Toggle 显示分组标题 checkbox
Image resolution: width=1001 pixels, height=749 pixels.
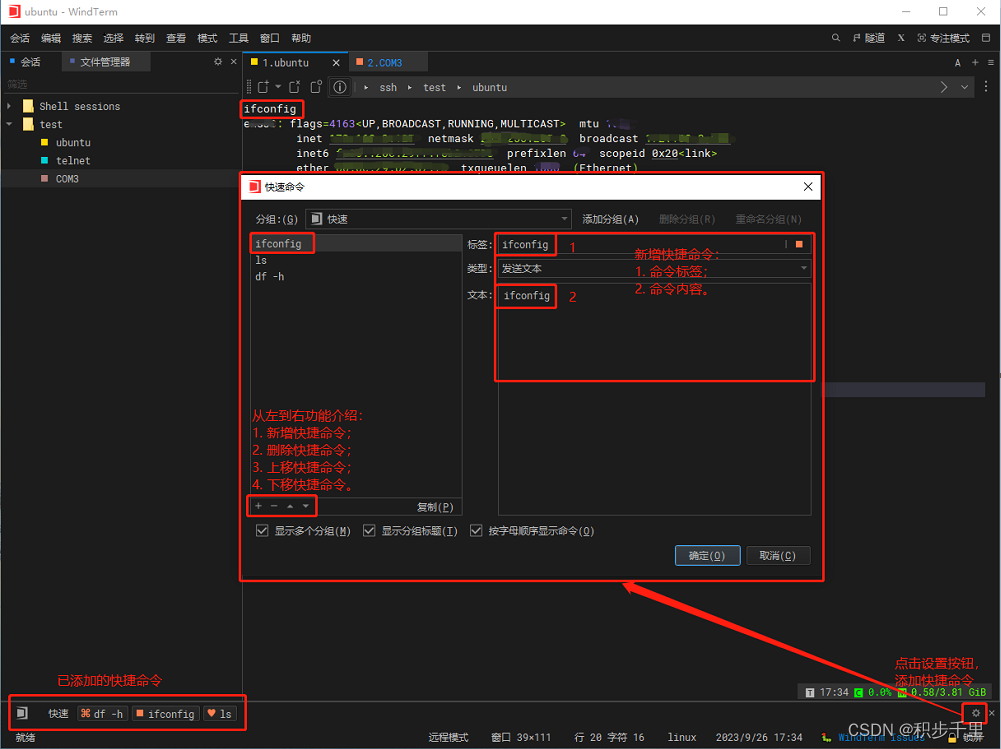click(x=369, y=531)
